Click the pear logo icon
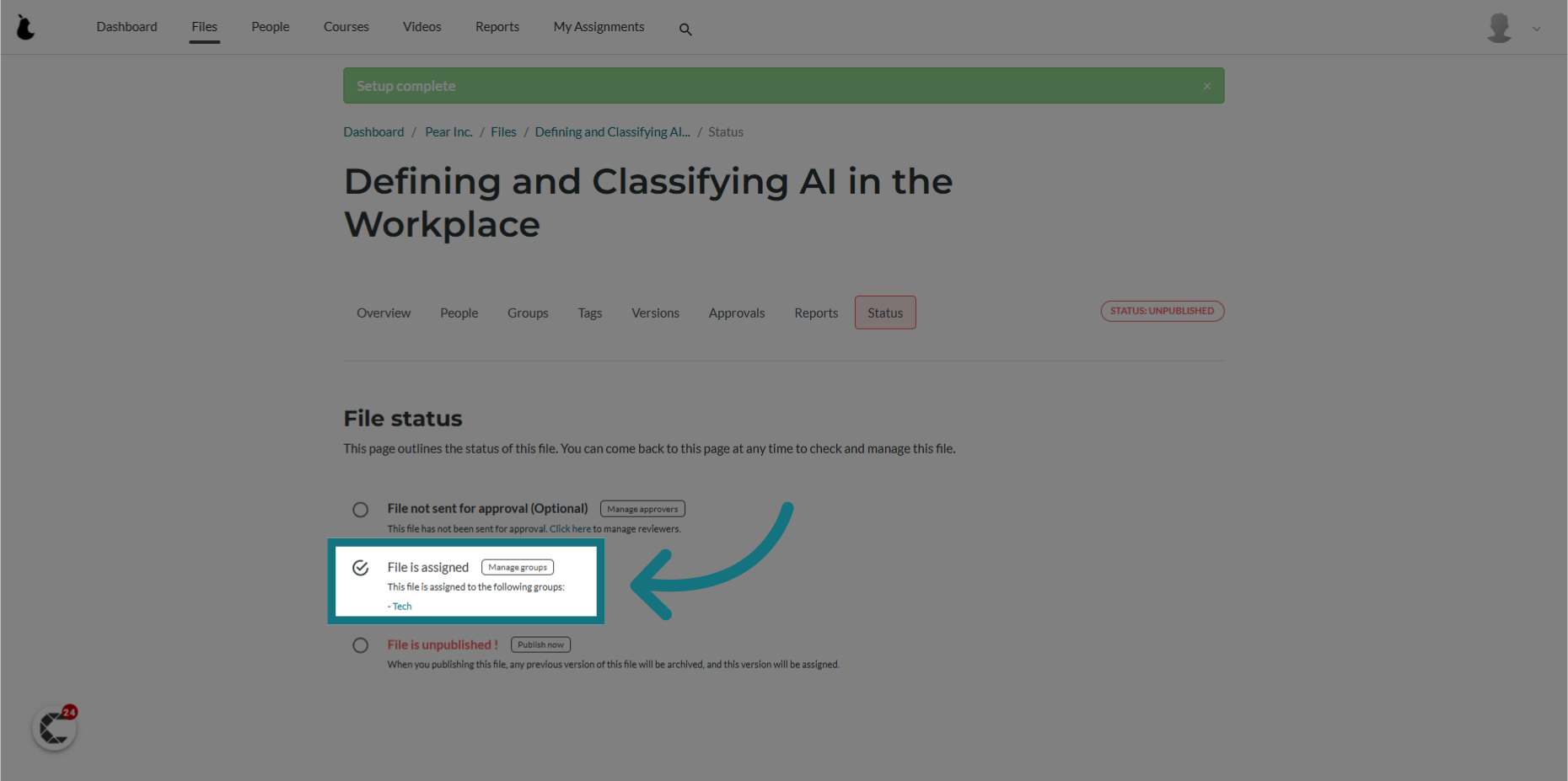The width and height of the screenshot is (1568, 781). (26, 27)
